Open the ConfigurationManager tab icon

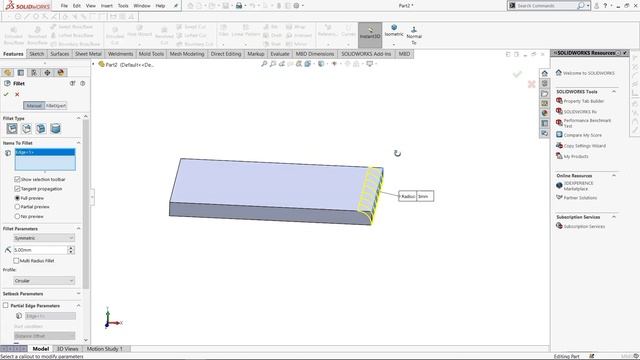coord(34,73)
